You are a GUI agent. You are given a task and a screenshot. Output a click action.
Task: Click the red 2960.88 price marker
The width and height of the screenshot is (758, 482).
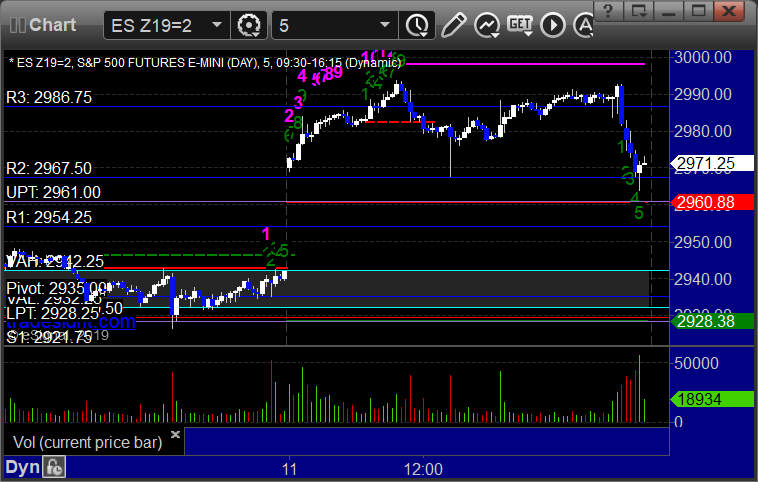pos(712,202)
